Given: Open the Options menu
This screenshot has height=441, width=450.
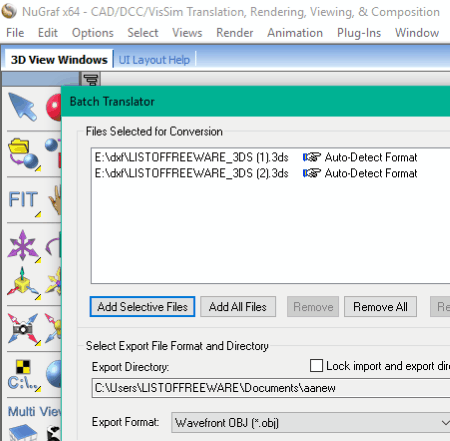Looking at the screenshot, I should tap(93, 33).
